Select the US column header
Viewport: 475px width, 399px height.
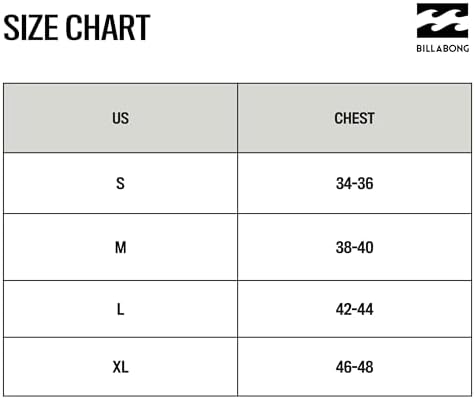[x=120, y=118]
